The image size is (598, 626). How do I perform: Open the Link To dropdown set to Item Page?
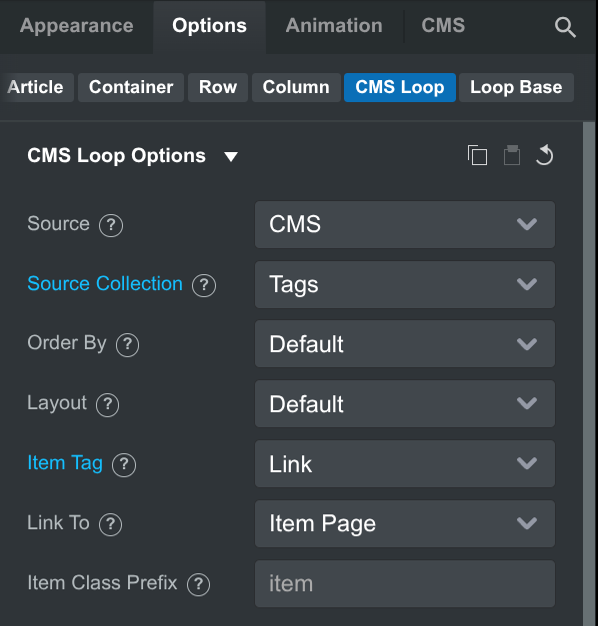[x=405, y=523]
